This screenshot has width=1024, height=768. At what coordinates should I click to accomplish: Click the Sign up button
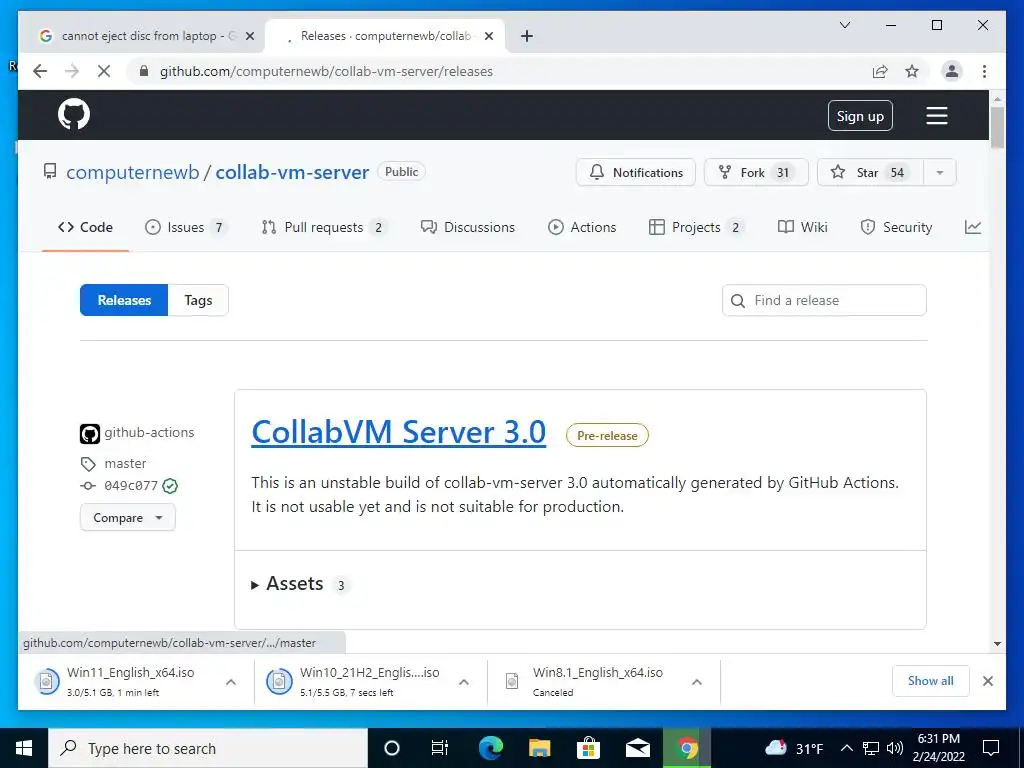tap(860, 116)
